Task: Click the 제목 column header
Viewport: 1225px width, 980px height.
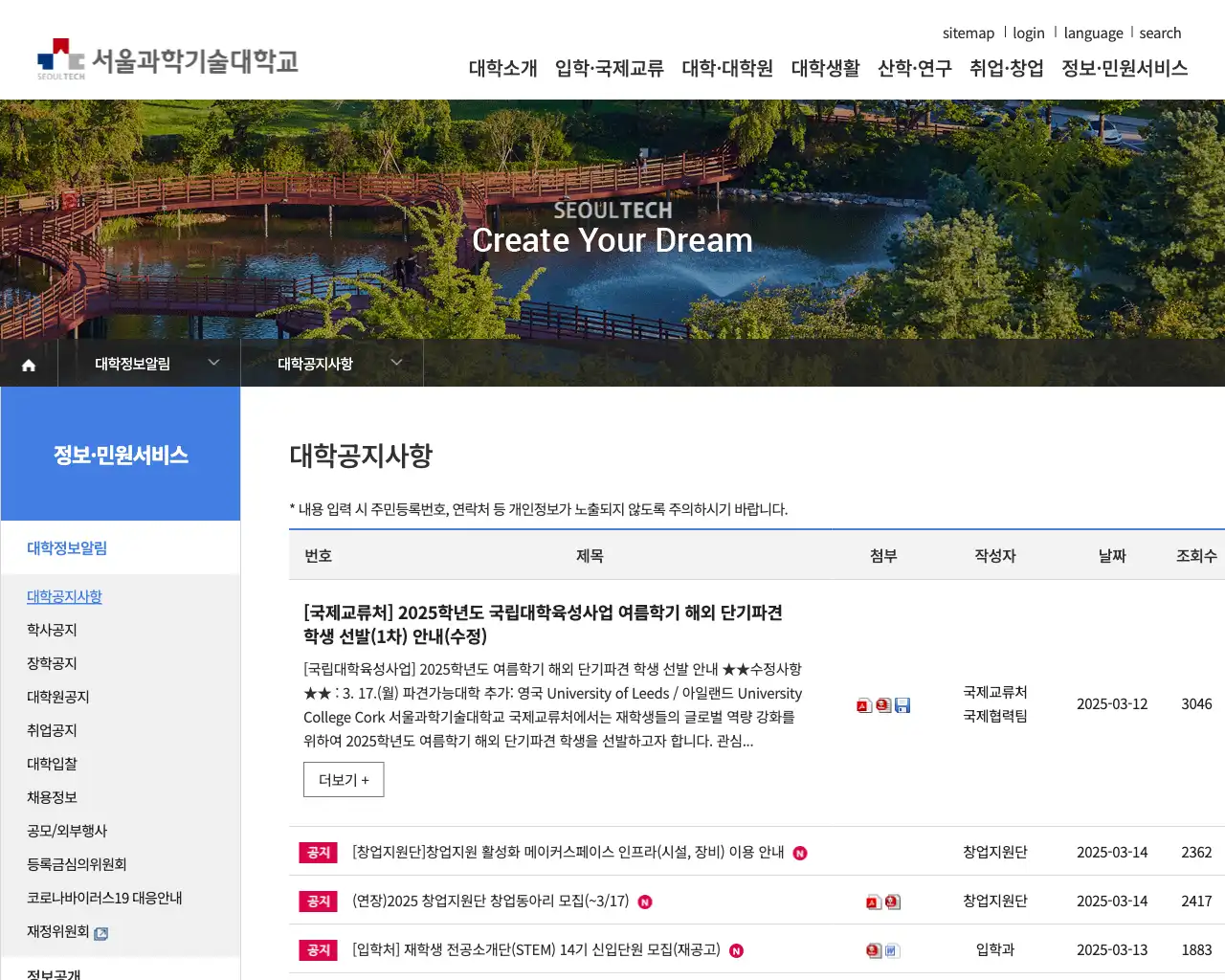Action: (590, 556)
